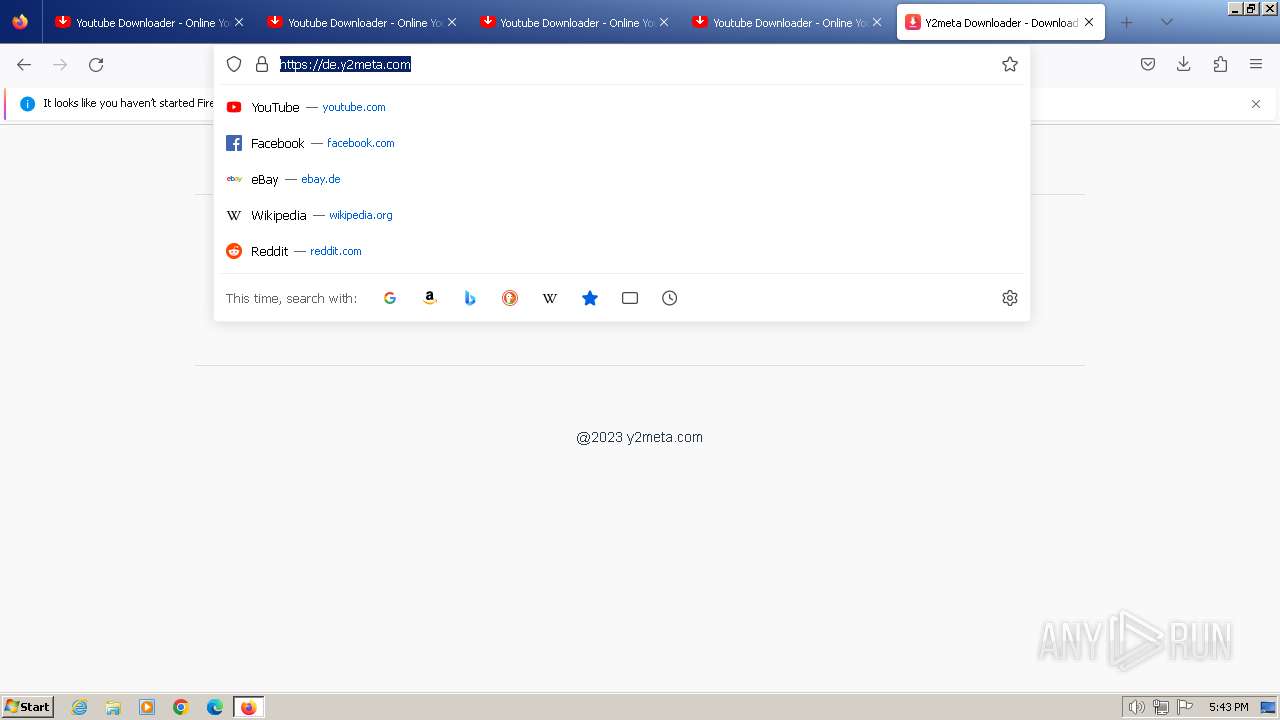Open a new tab
The width and height of the screenshot is (1280, 720).
1127,22
